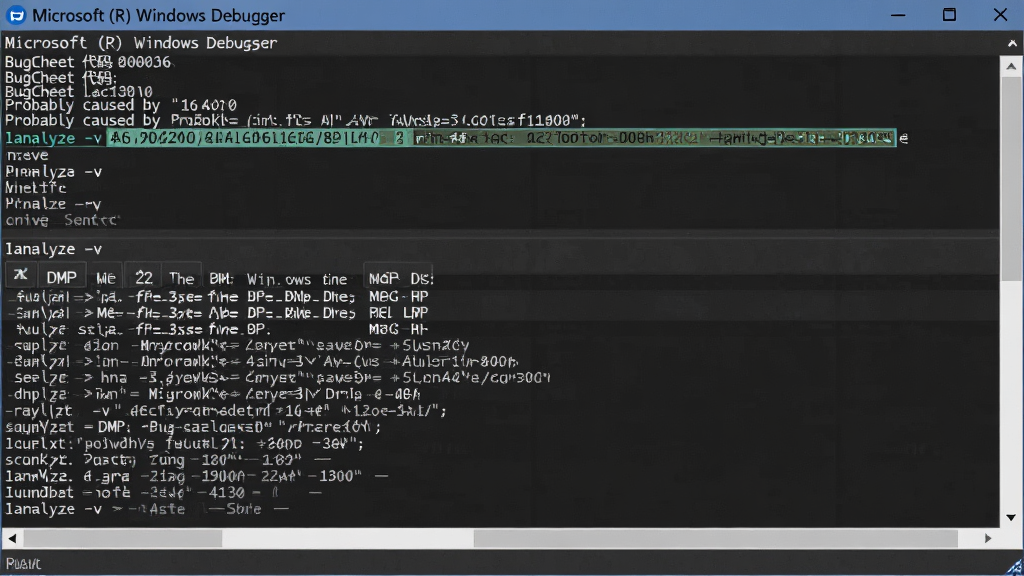The image size is (1024, 576).
Task: Switch to the Me tab
Action: click(106, 278)
